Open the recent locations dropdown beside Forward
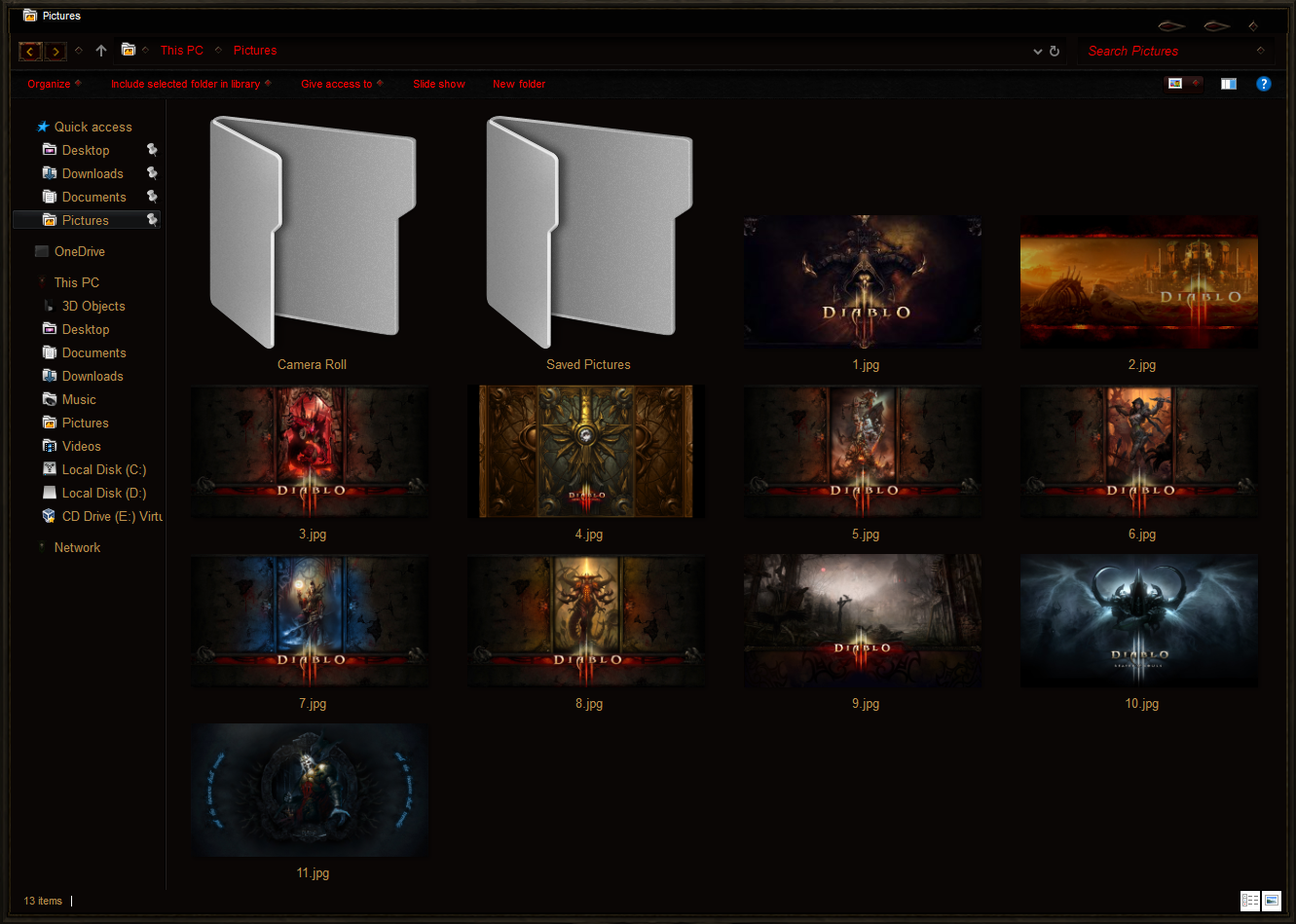Image resolution: width=1296 pixels, height=924 pixels. pos(79,51)
